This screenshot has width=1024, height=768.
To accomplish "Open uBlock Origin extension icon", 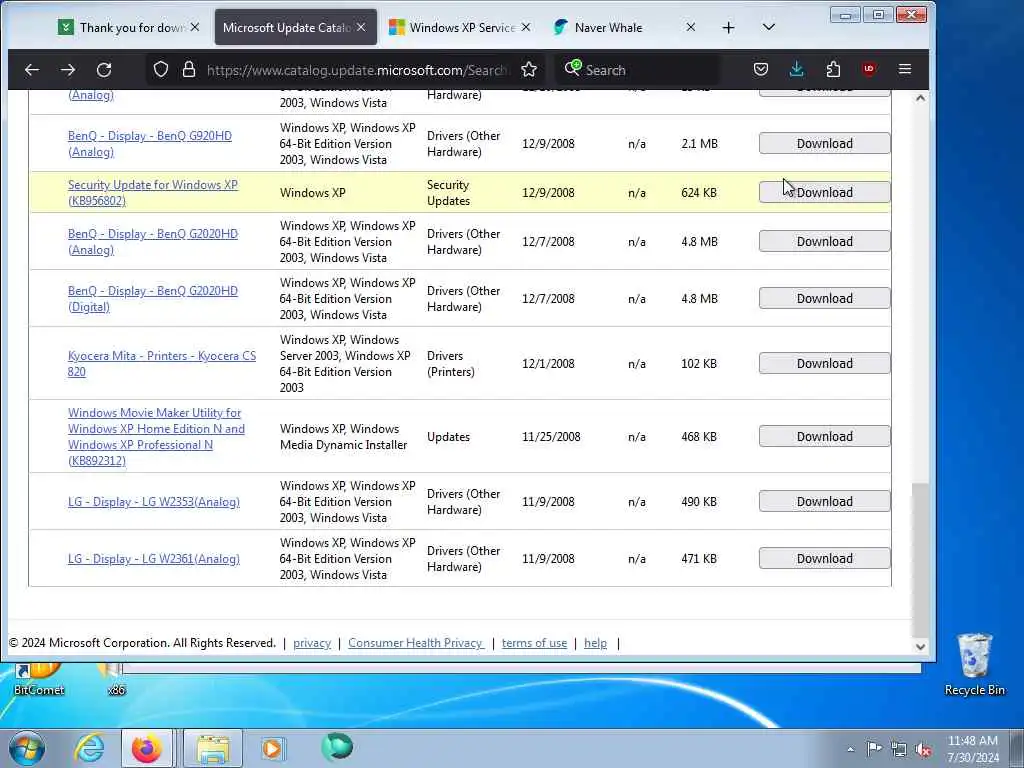I will pyautogui.click(x=869, y=69).
